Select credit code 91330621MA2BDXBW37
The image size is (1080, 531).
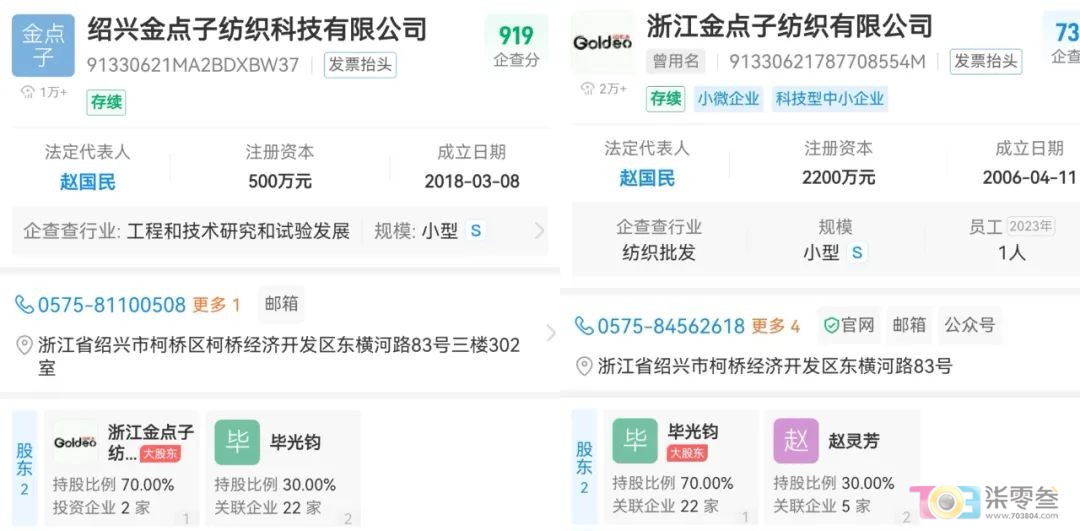[193, 65]
